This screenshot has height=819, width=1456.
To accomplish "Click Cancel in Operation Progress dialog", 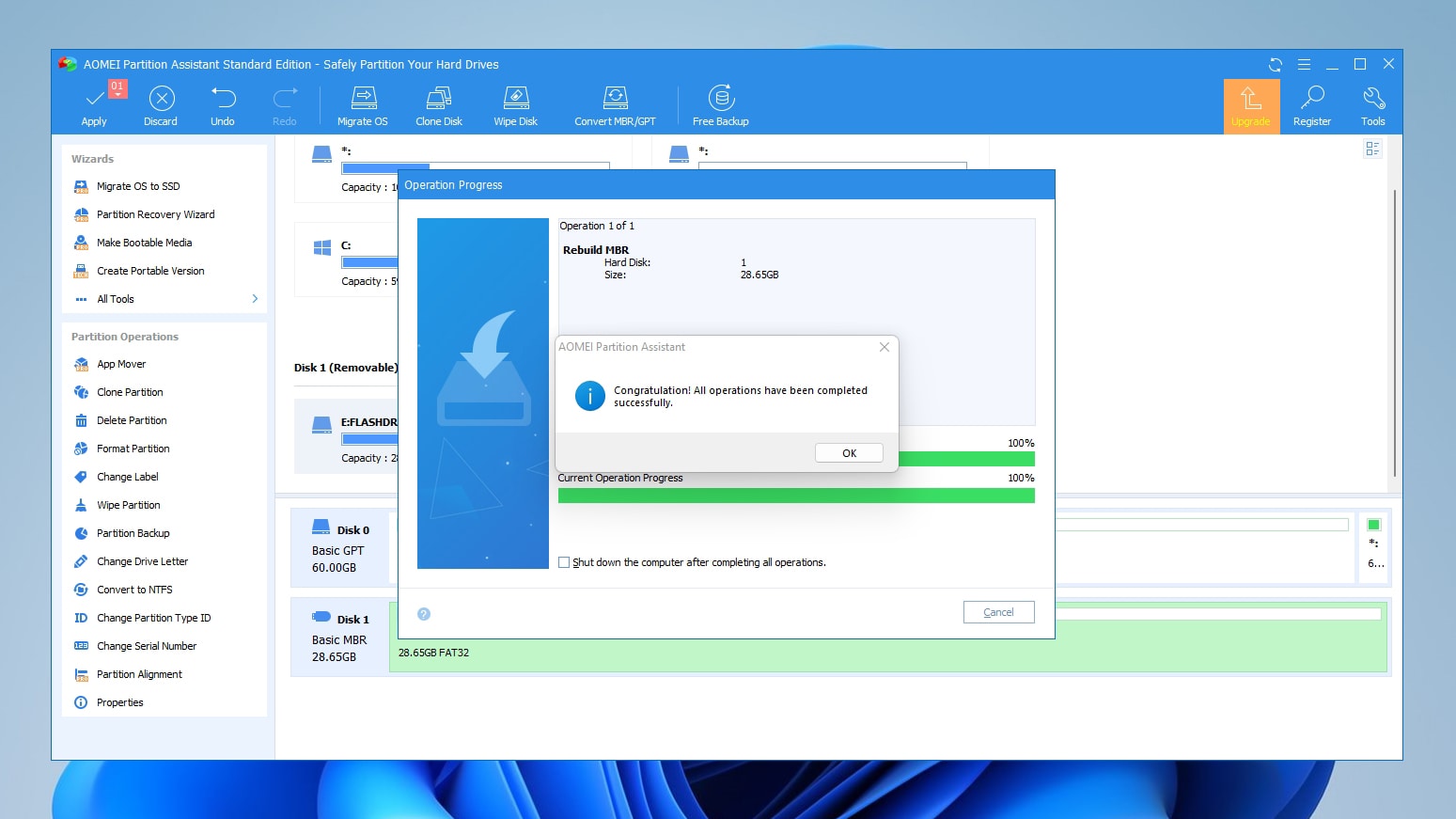I will (998, 612).
